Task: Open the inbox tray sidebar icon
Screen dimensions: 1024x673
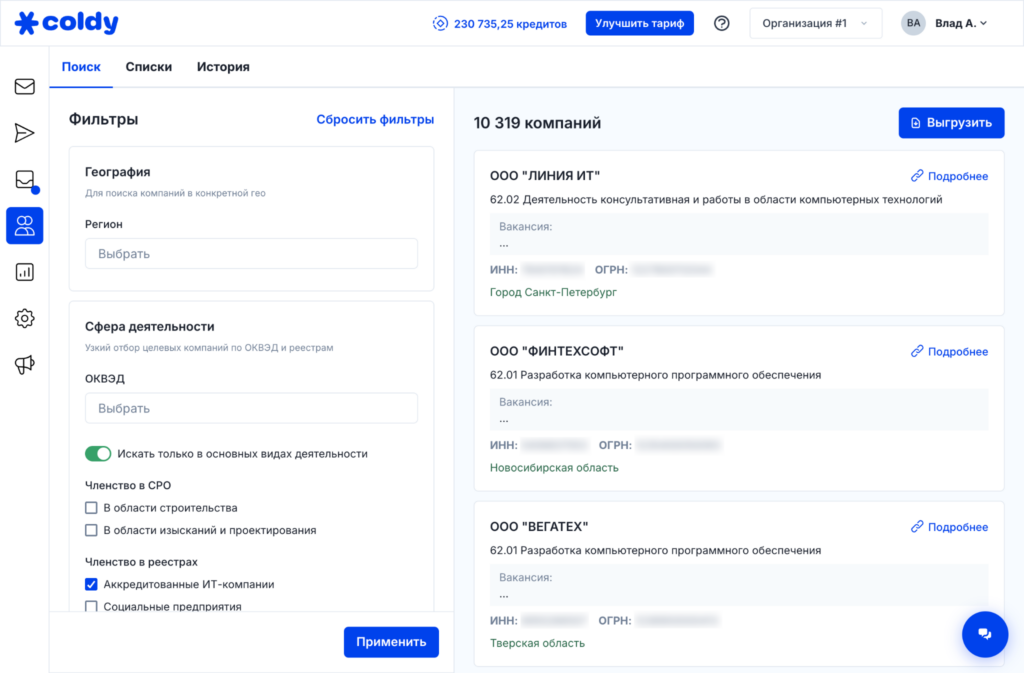Action: tap(25, 180)
